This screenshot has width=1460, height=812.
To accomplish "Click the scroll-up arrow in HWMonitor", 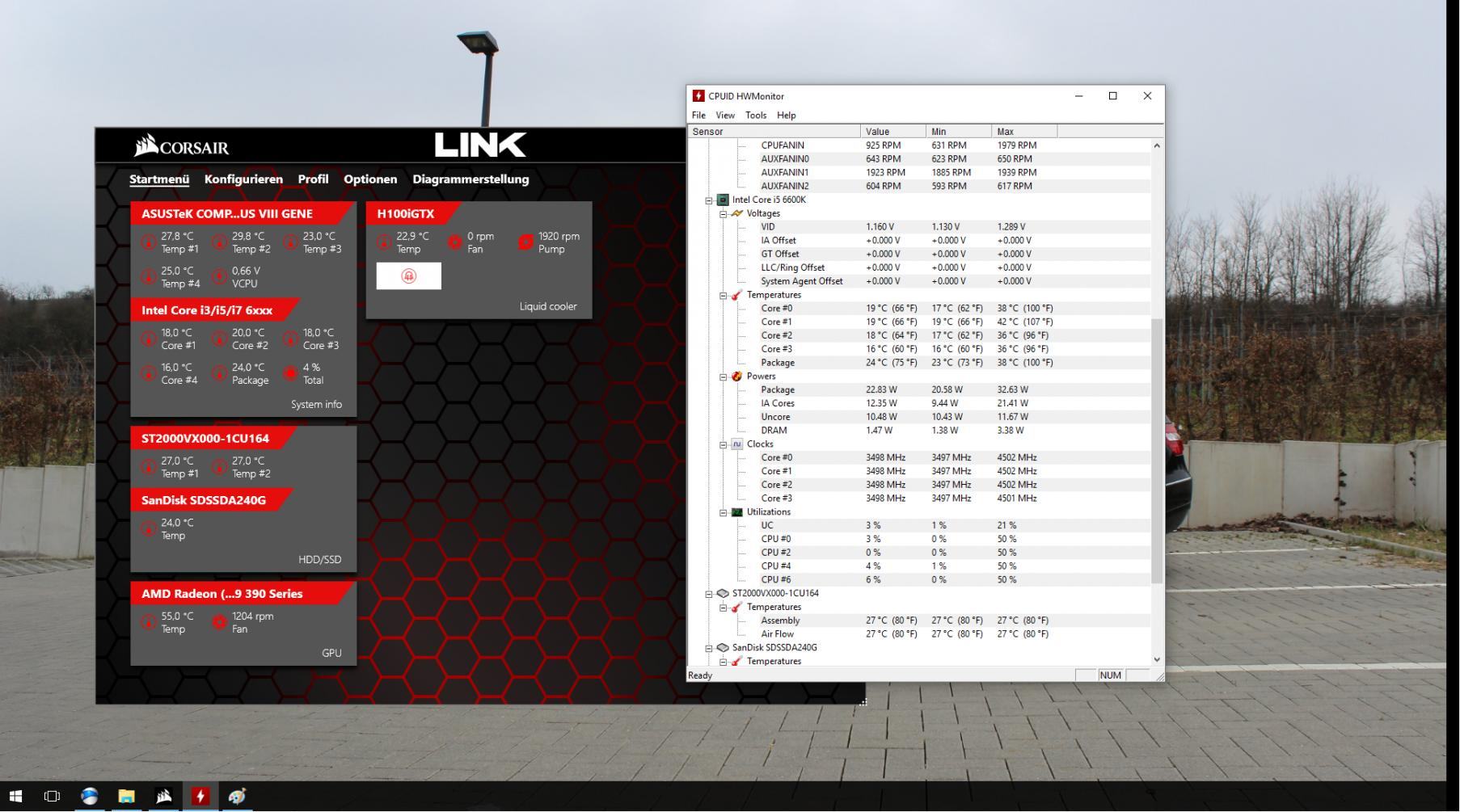I will [x=1157, y=146].
